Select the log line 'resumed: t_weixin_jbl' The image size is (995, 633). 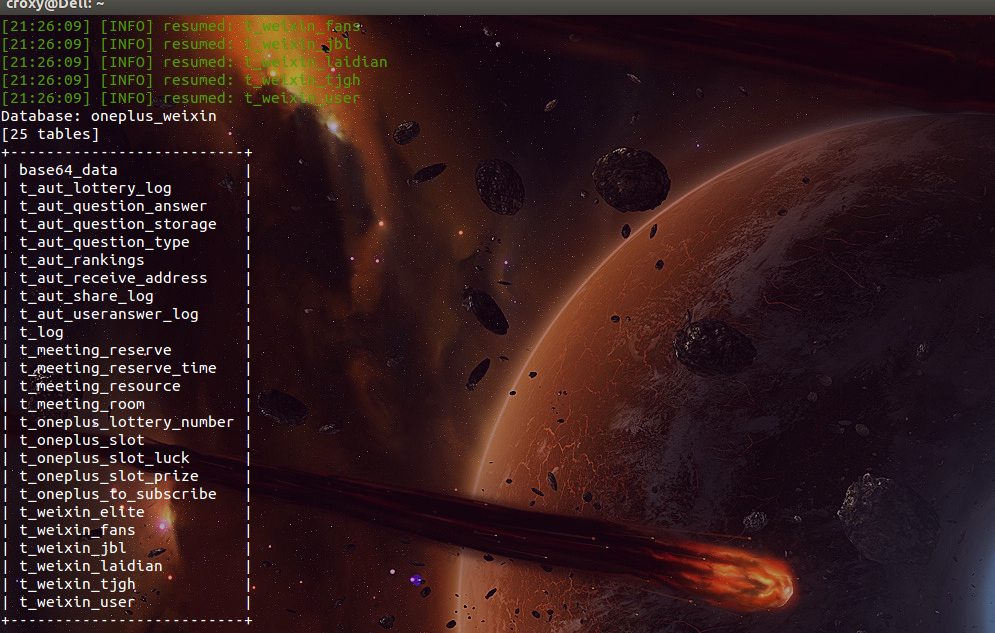point(176,44)
